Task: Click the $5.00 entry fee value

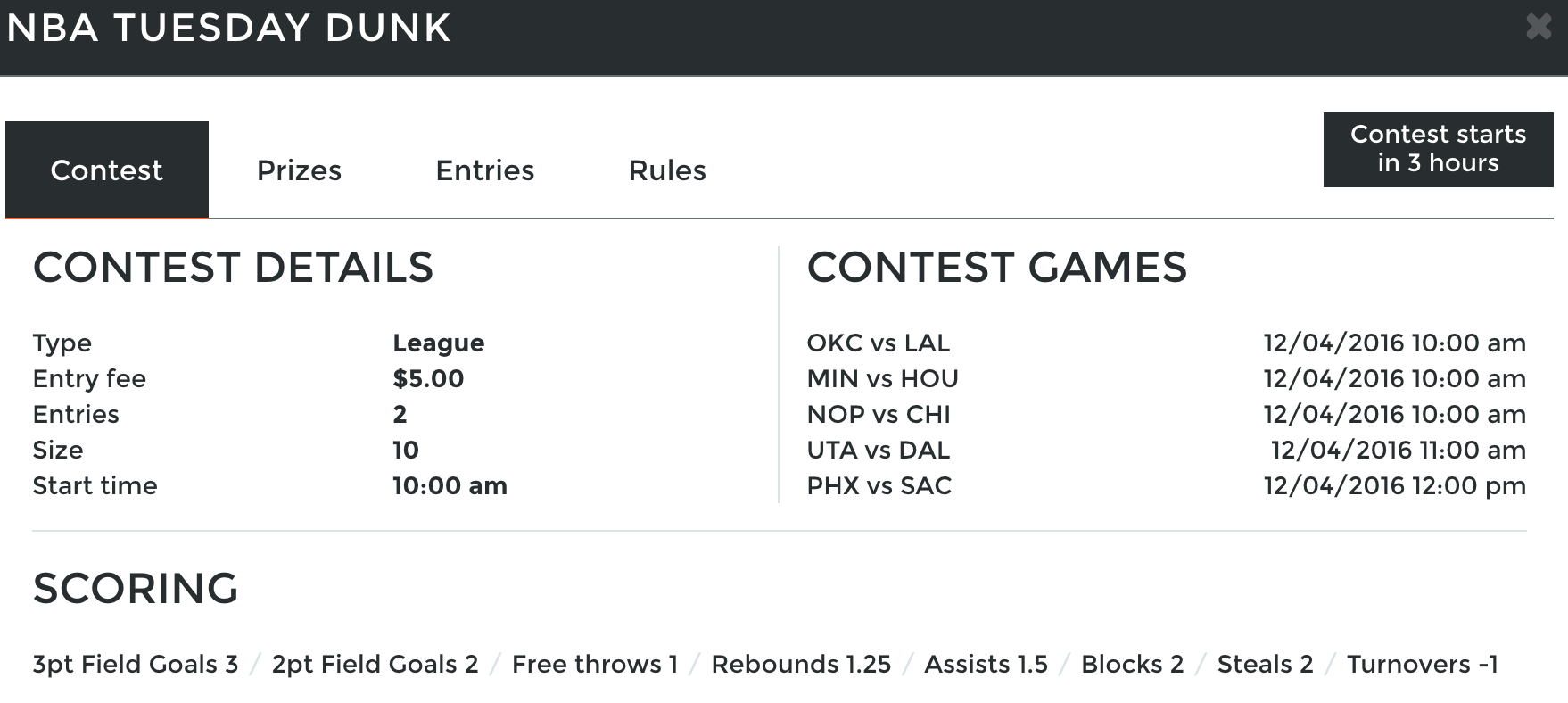Action: click(428, 379)
